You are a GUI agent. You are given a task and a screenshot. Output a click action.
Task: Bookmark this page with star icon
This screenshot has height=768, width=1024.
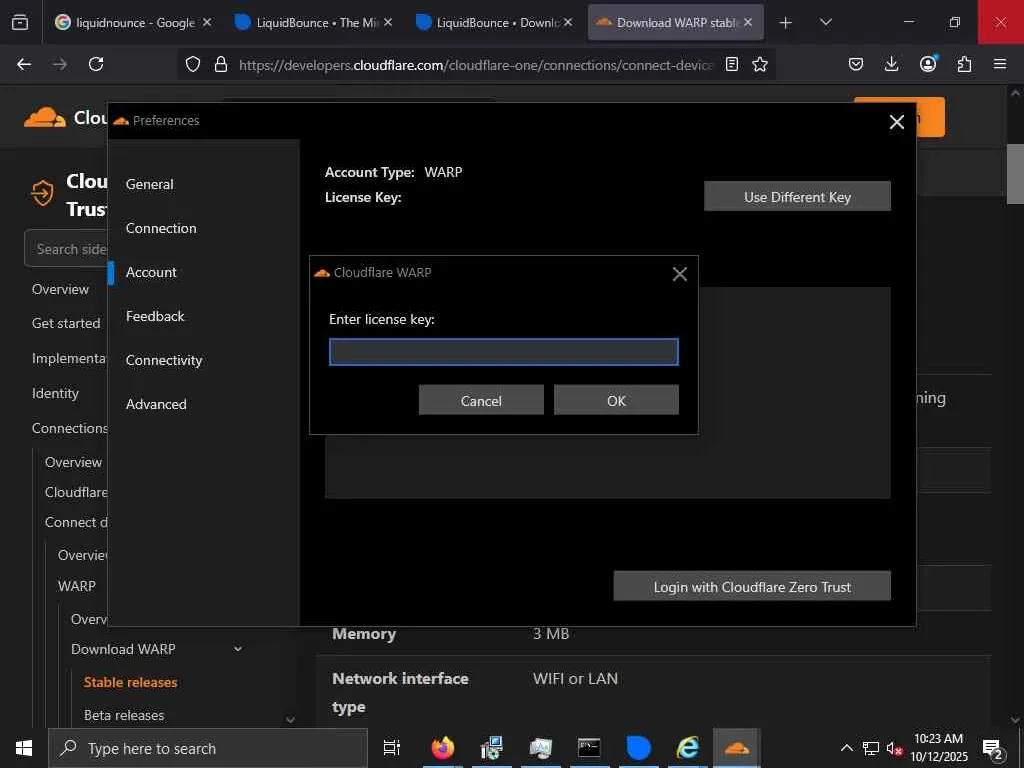(760, 64)
